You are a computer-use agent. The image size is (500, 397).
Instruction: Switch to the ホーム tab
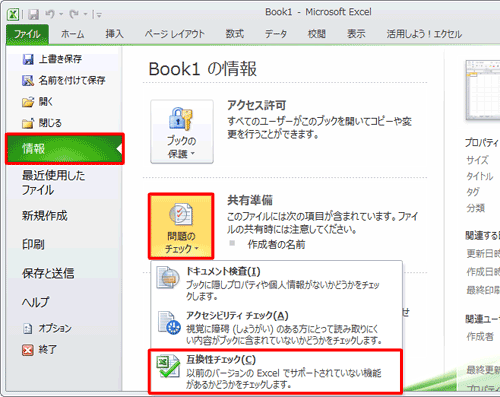[73, 34]
